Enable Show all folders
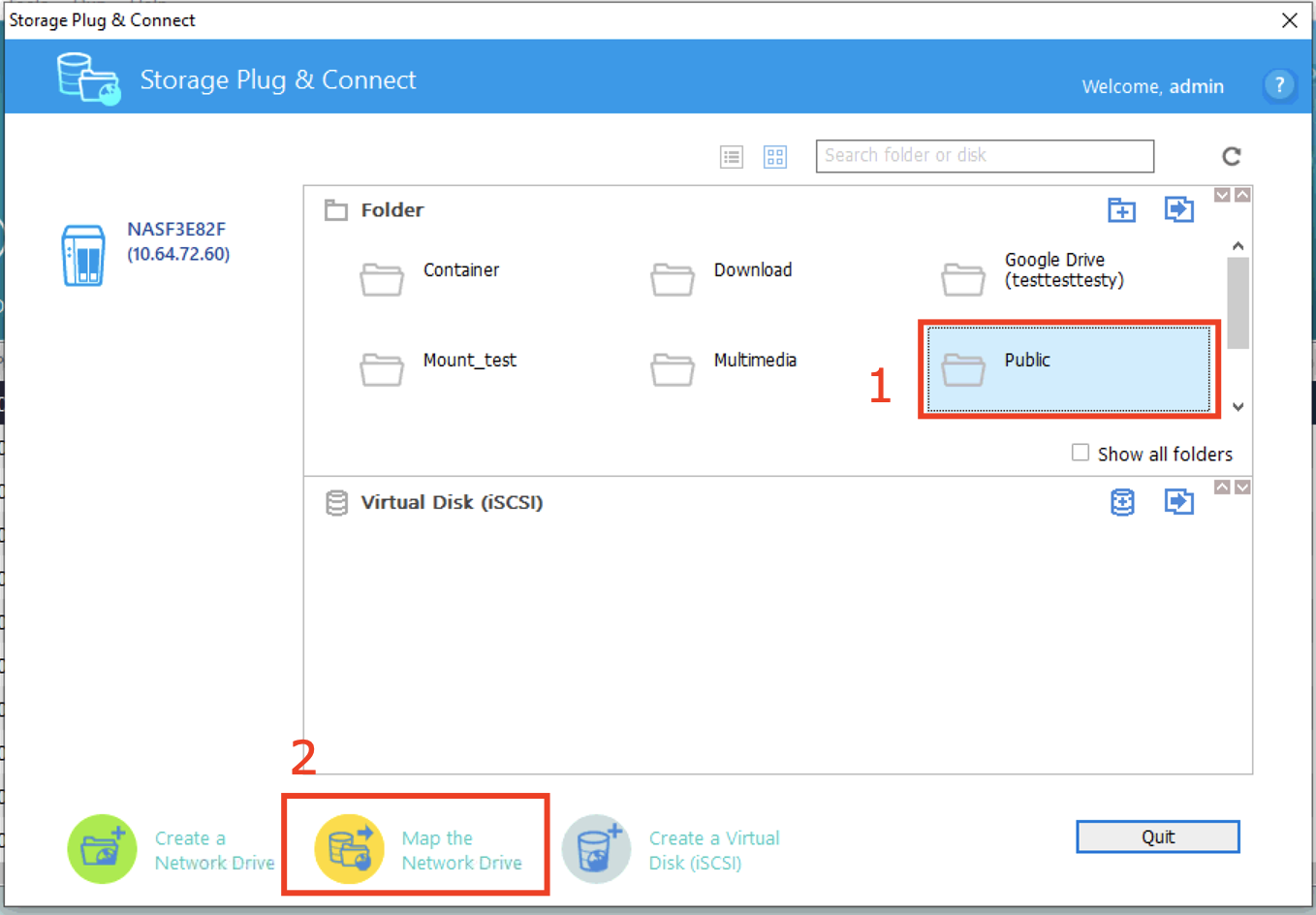 [x=1081, y=453]
